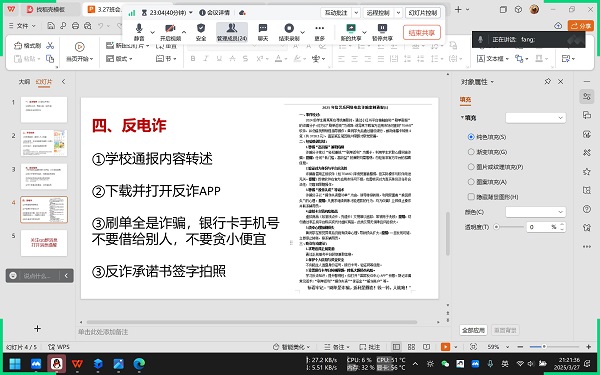Click the Fill tab in Object Properties
This screenshot has height=375, width=600.
[x=465, y=99]
